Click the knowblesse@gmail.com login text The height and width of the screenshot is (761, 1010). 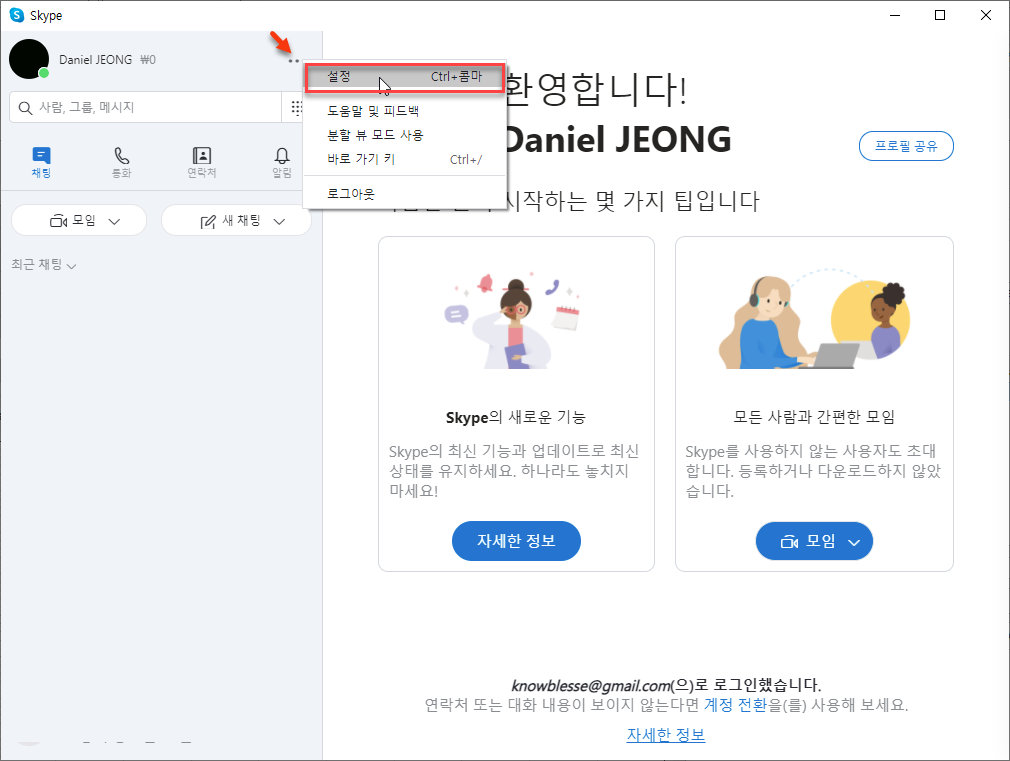click(x=590, y=685)
